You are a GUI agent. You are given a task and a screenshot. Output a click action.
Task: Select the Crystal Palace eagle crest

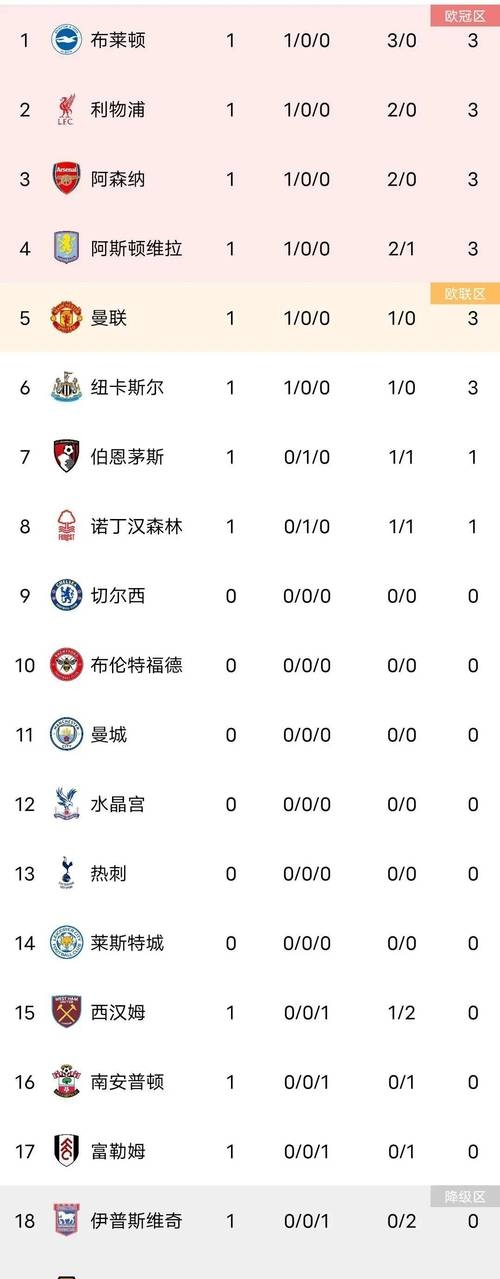click(67, 804)
